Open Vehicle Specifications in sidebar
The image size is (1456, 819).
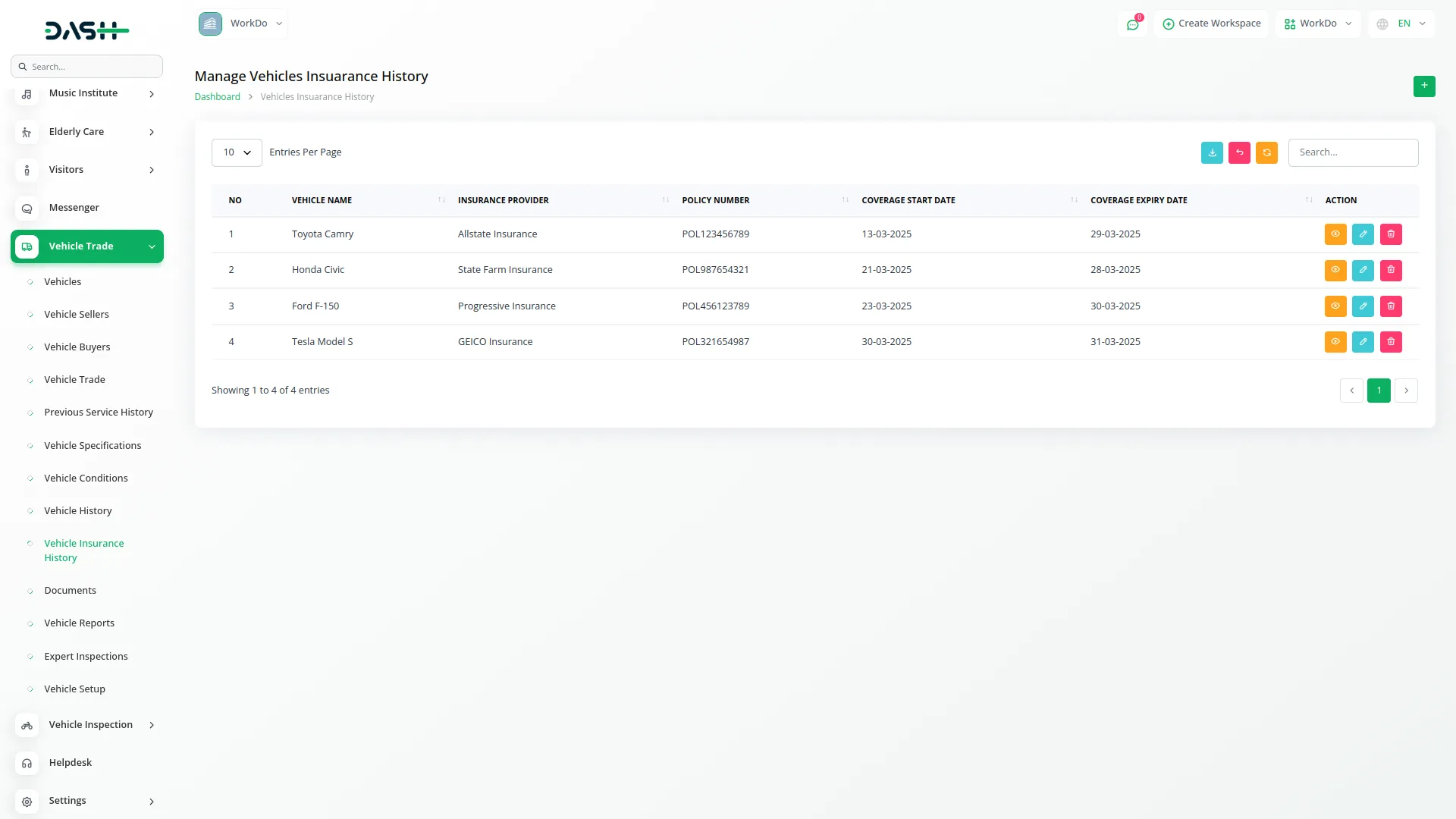(93, 445)
